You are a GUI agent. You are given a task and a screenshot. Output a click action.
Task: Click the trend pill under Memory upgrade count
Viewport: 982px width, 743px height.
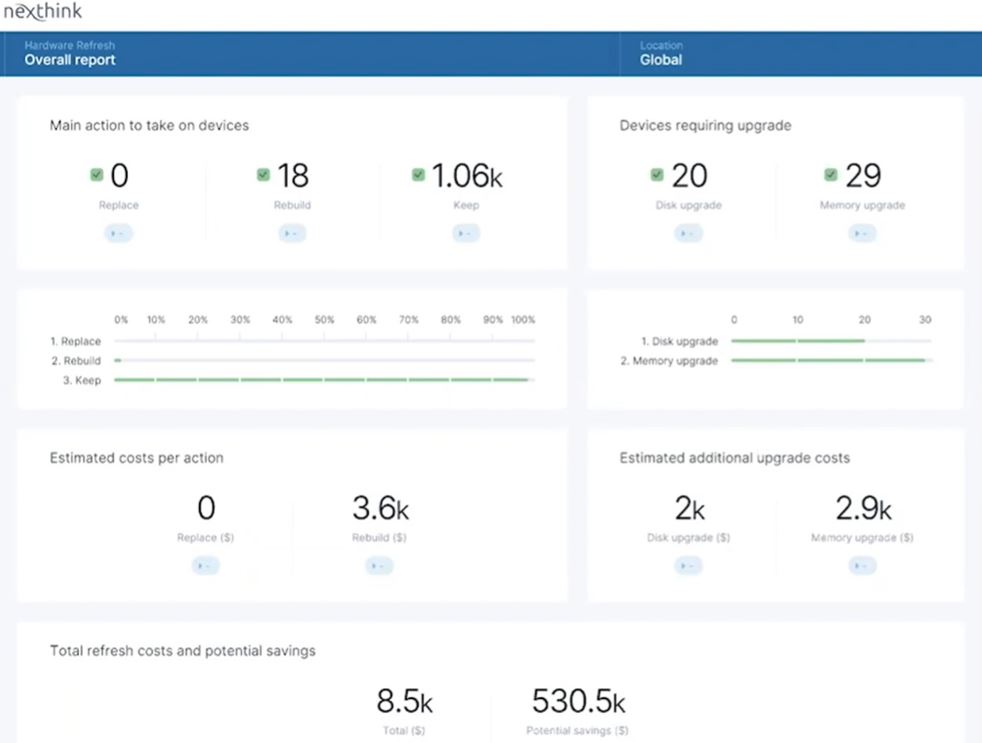[x=862, y=233]
